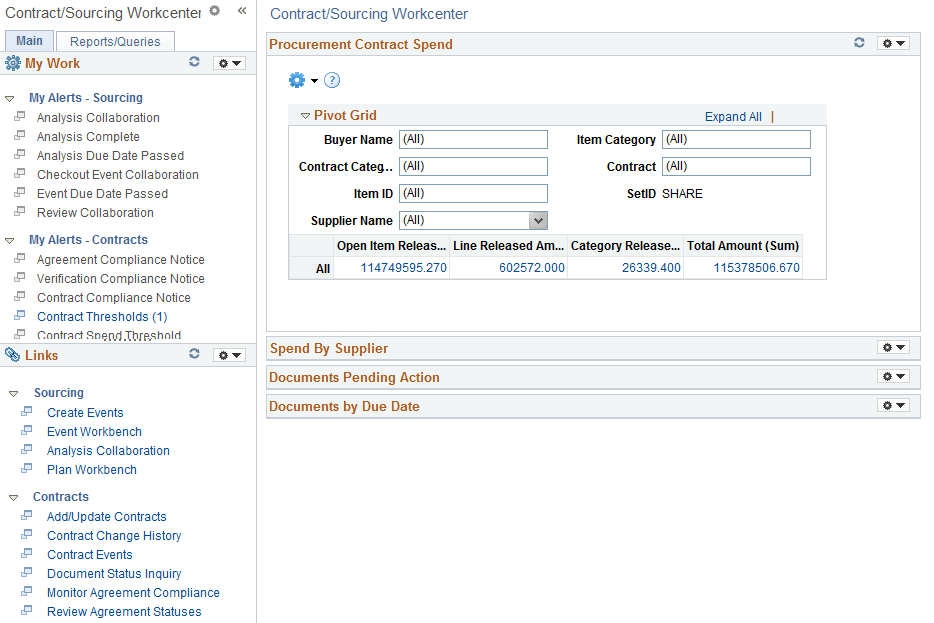Click the pivot grid help question icon
This screenshot has height=623, width=934.
(332, 80)
